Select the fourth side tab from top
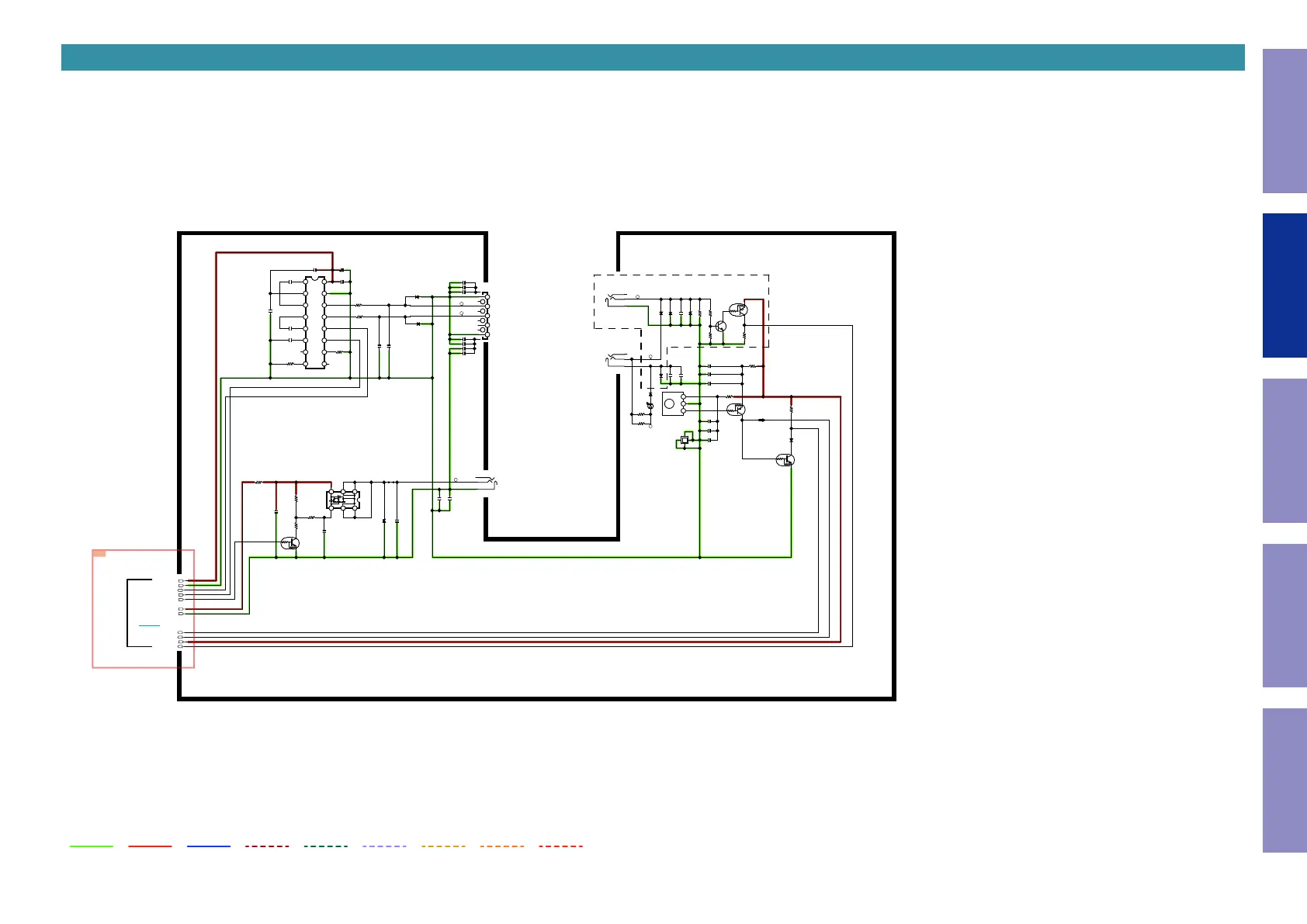The image size is (1307, 924). click(x=1284, y=615)
